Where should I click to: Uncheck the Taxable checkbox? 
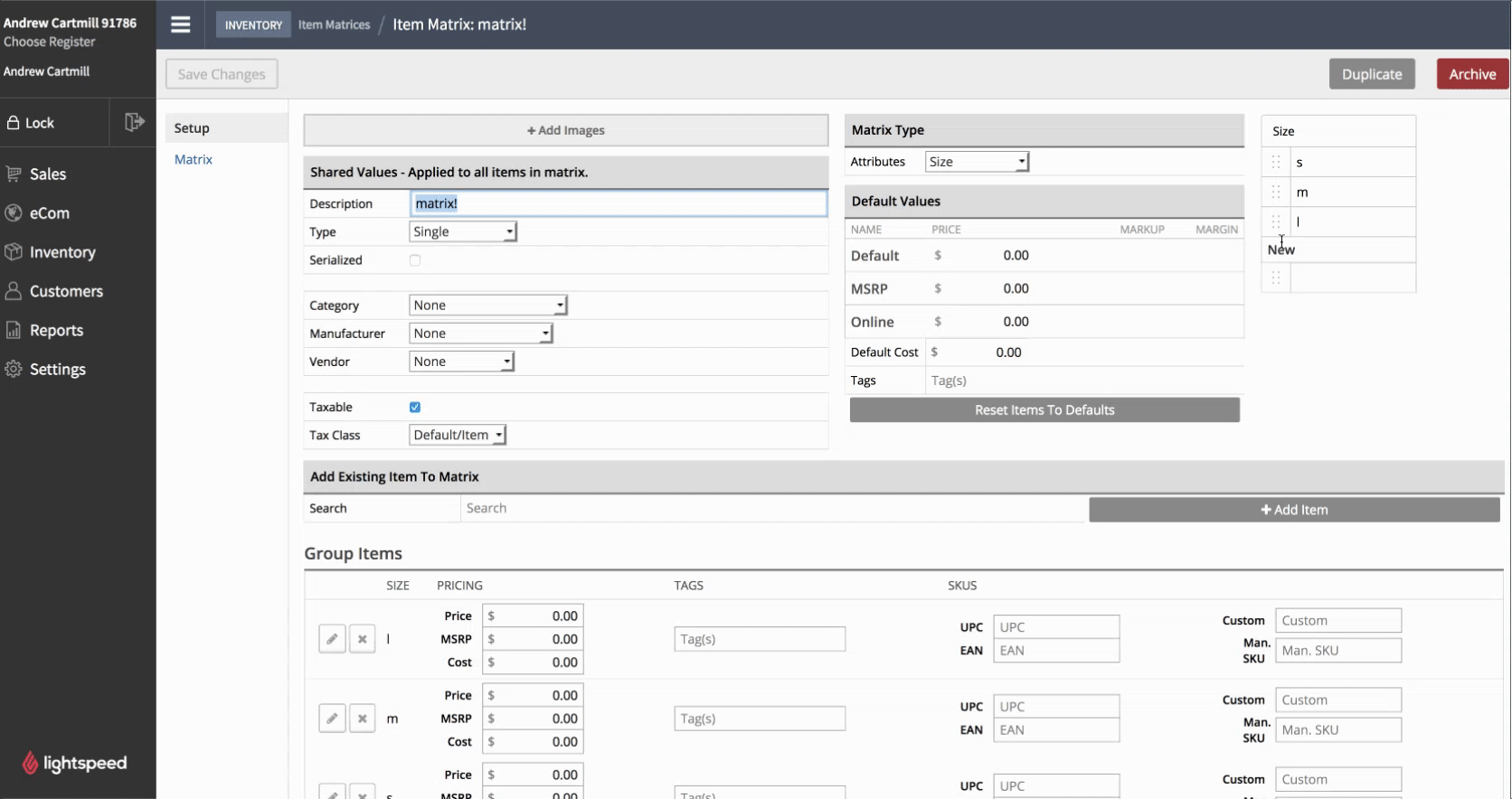point(415,408)
